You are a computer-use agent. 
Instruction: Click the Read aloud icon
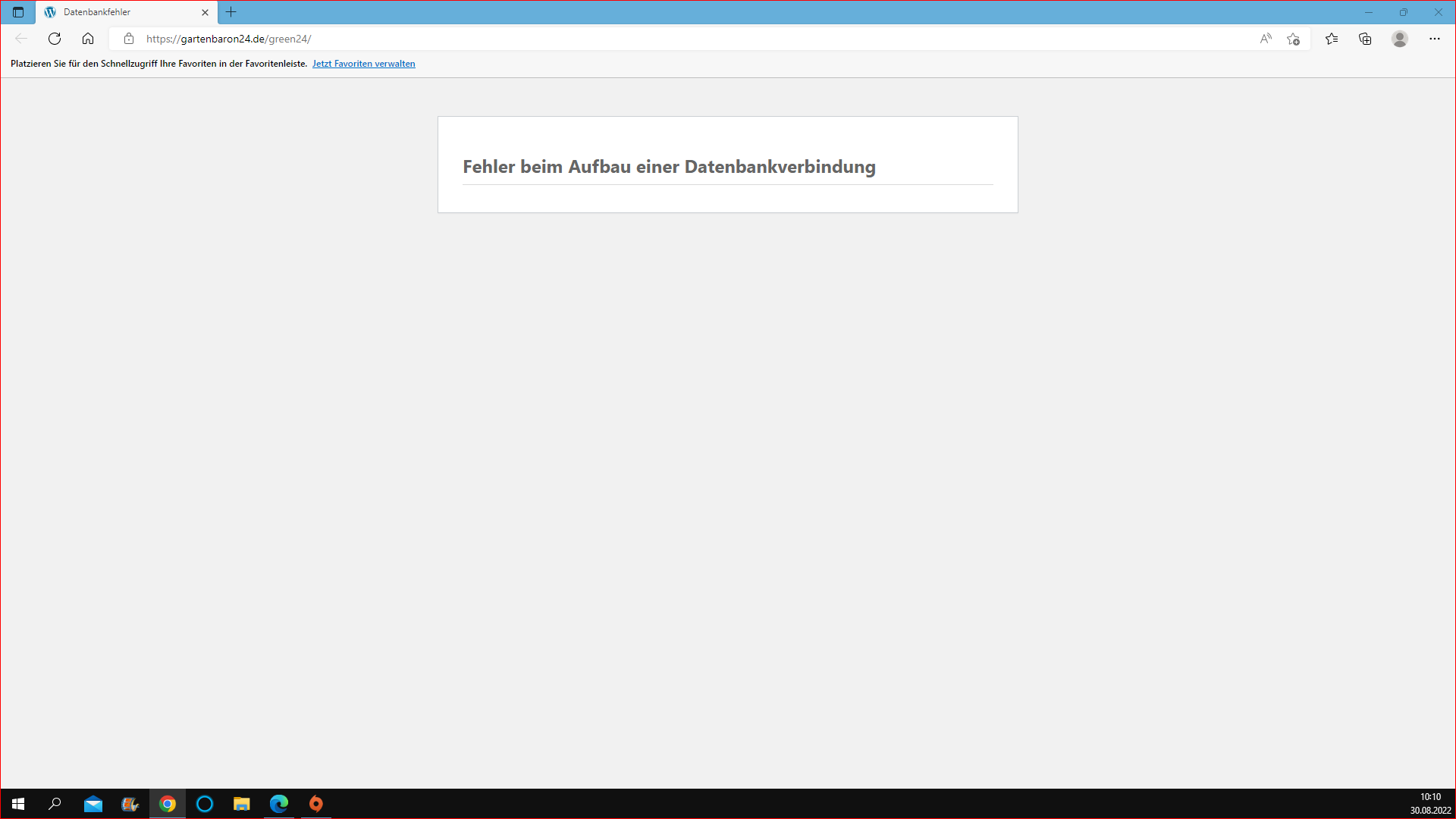click(1266, 39)
